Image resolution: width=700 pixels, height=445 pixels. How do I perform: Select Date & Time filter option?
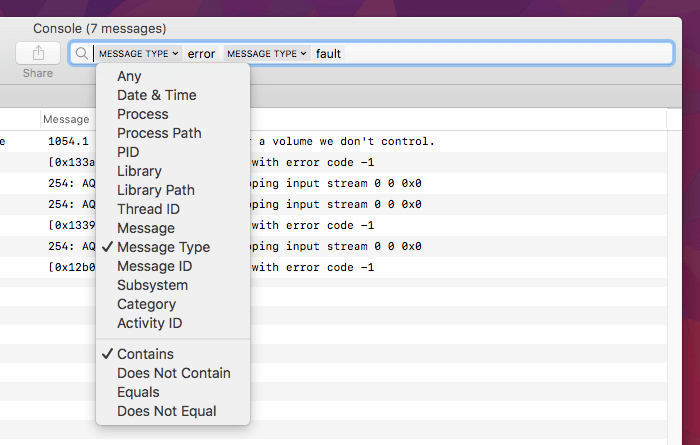point(173,95)
